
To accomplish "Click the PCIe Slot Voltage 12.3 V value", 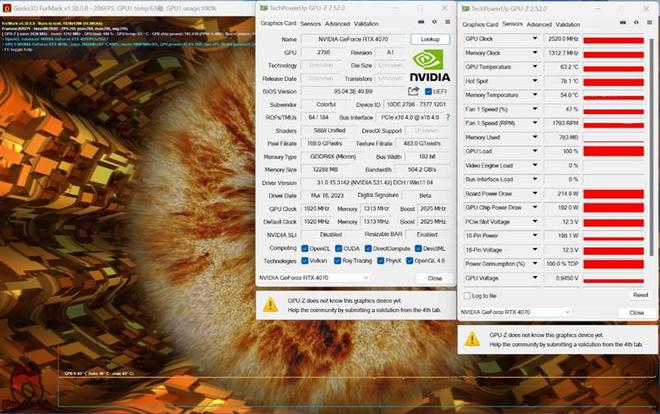I will tap(562, 222).
